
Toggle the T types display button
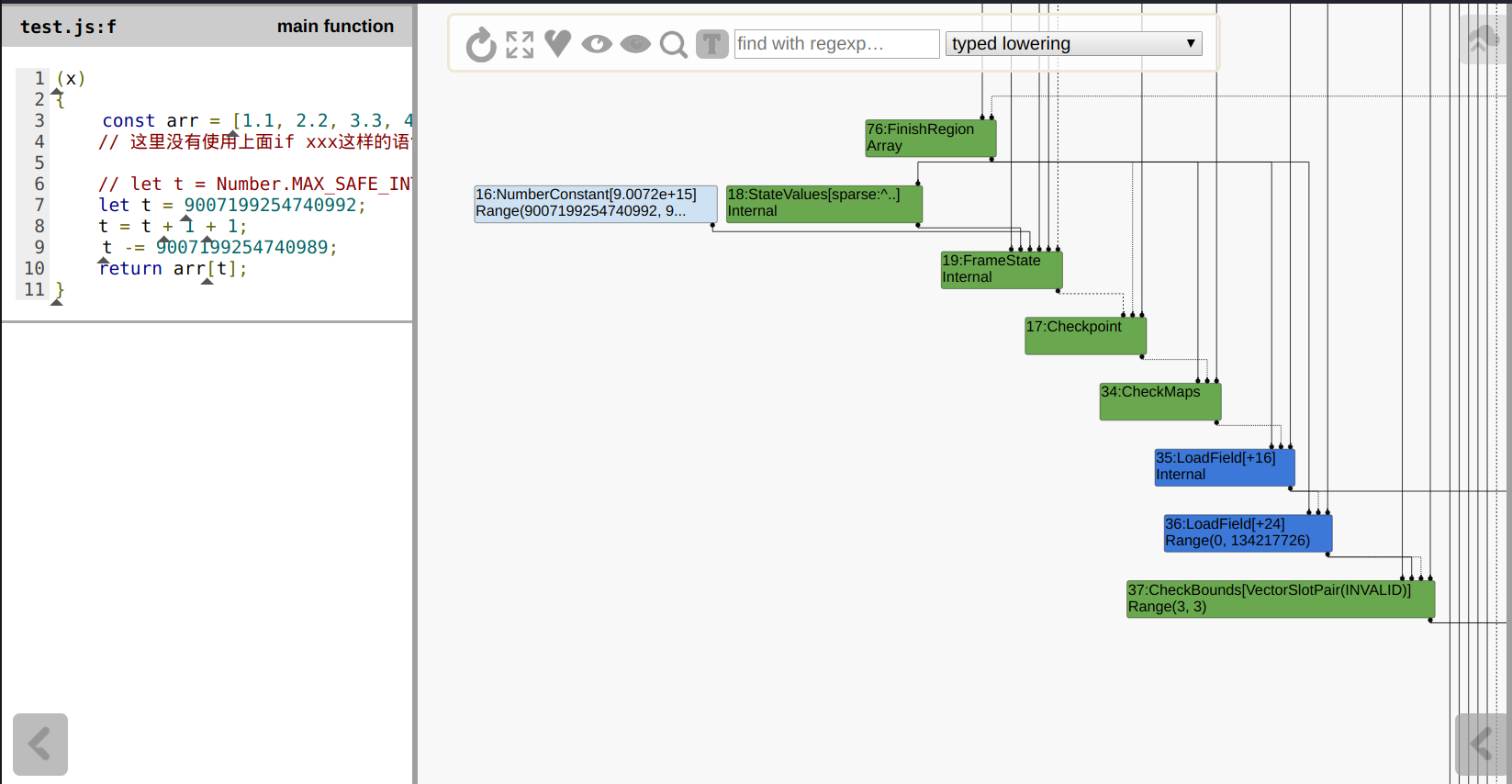click(711, 44)
